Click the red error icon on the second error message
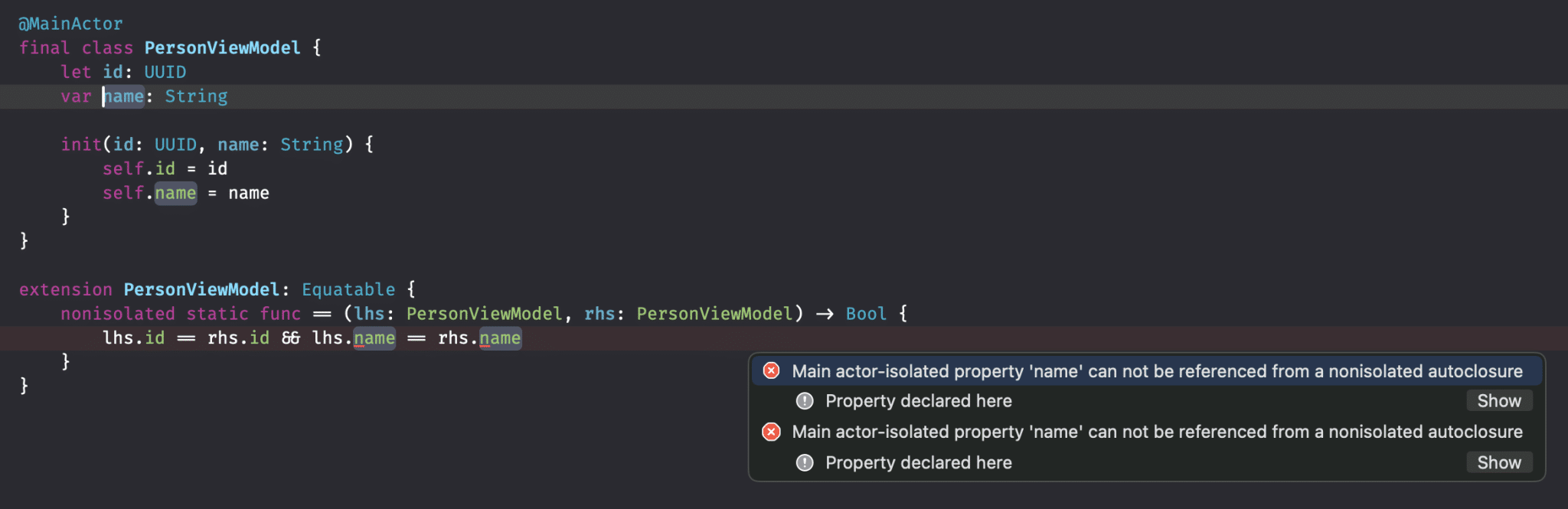 tap(771, 432)
